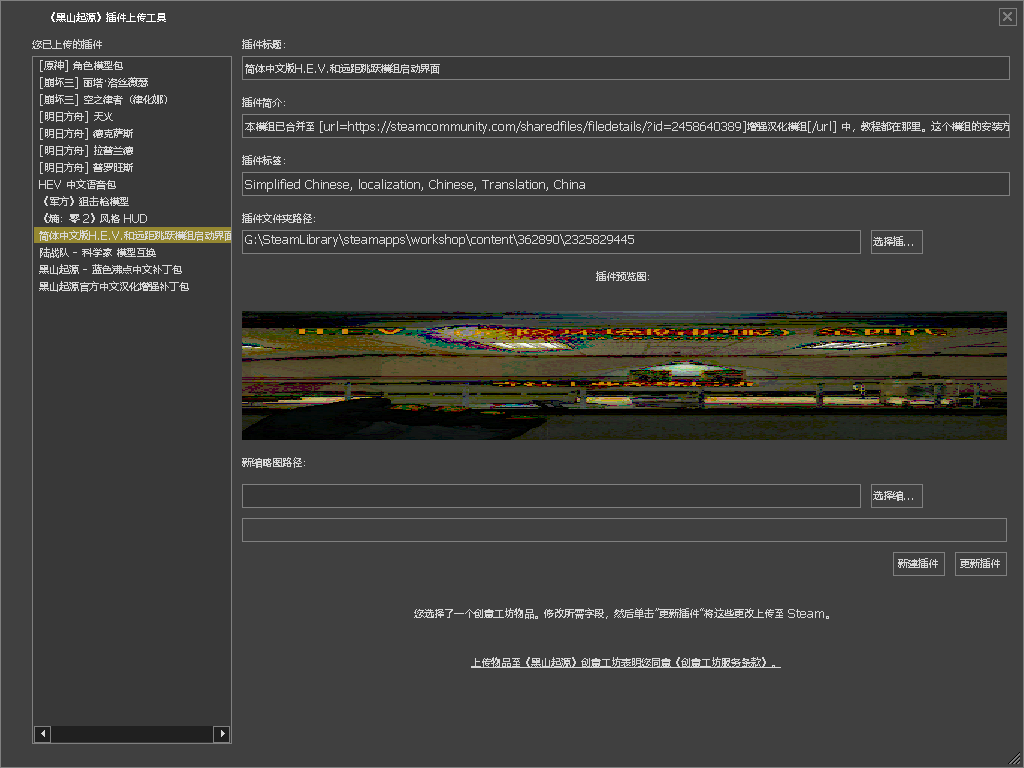
Task: Click the 选择插... browse folder button
Action: coord(897,242)
